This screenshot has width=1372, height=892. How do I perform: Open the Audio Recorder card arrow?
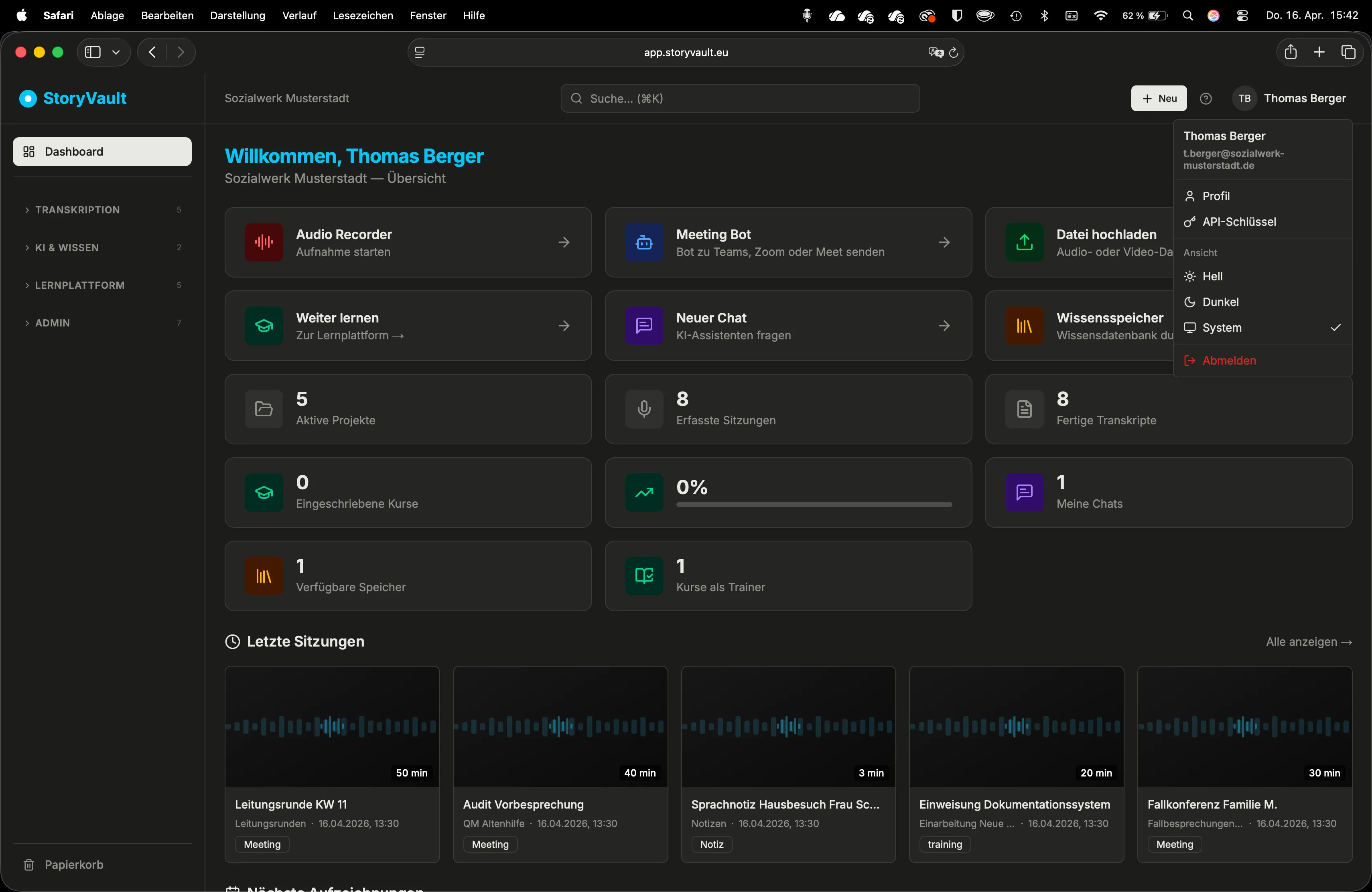(x=564, y=243)
